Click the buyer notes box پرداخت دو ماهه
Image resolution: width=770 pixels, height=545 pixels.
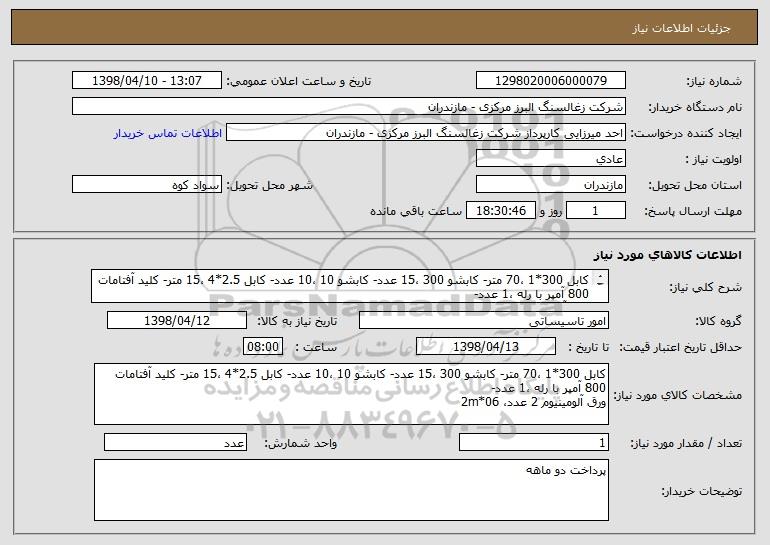tap(351, 490)
